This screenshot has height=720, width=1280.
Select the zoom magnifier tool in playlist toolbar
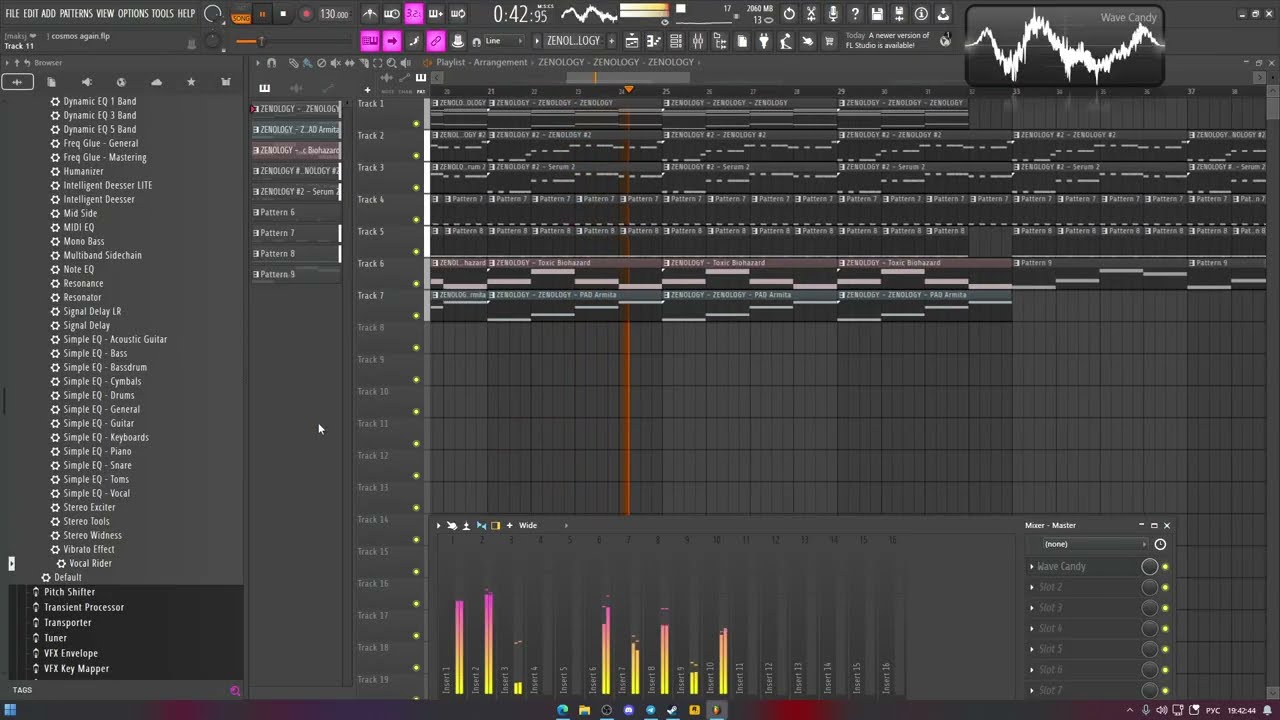(x=391, y=63)
